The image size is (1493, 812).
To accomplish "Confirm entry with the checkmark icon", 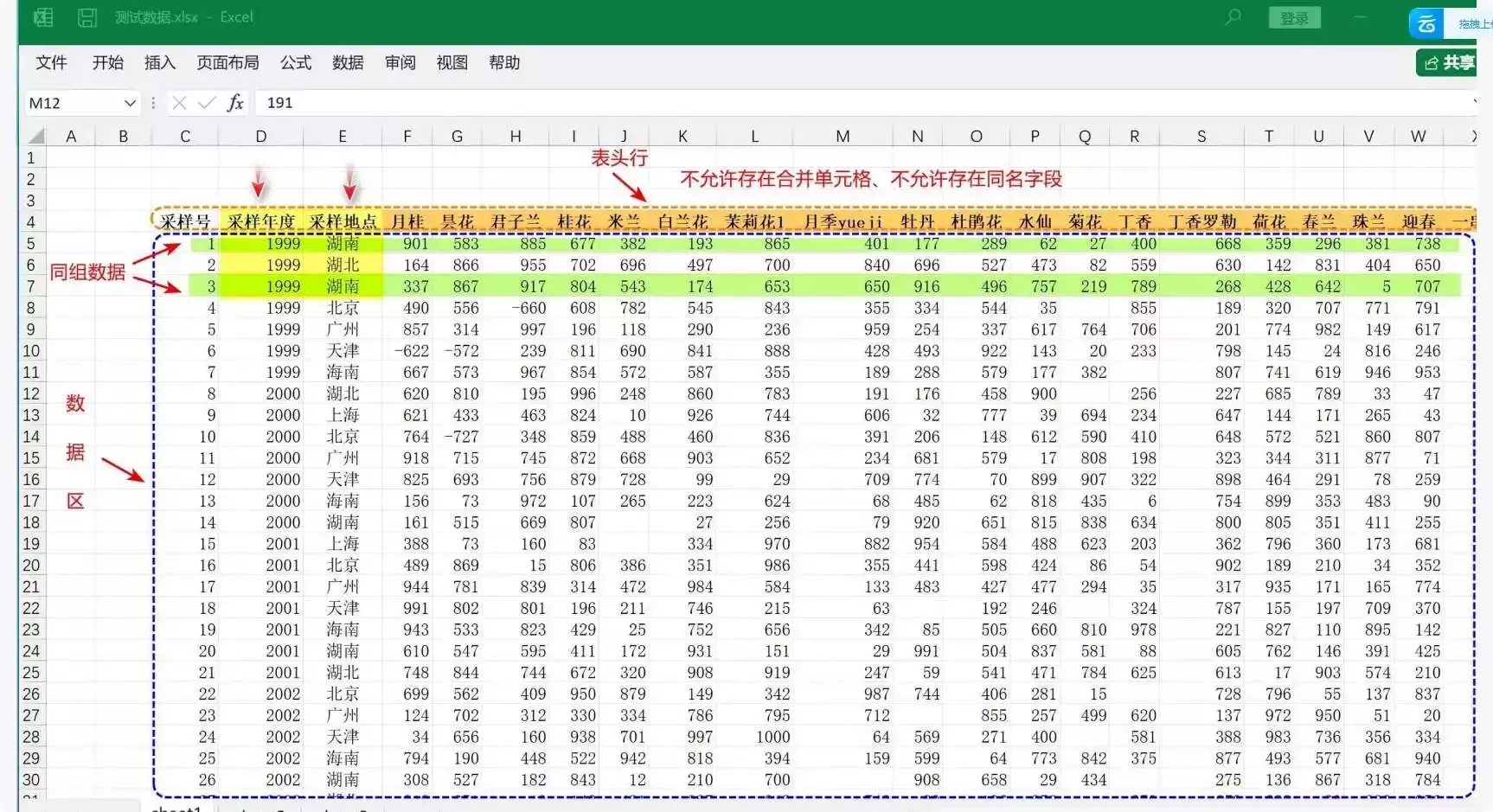I will tap(206, 103).
